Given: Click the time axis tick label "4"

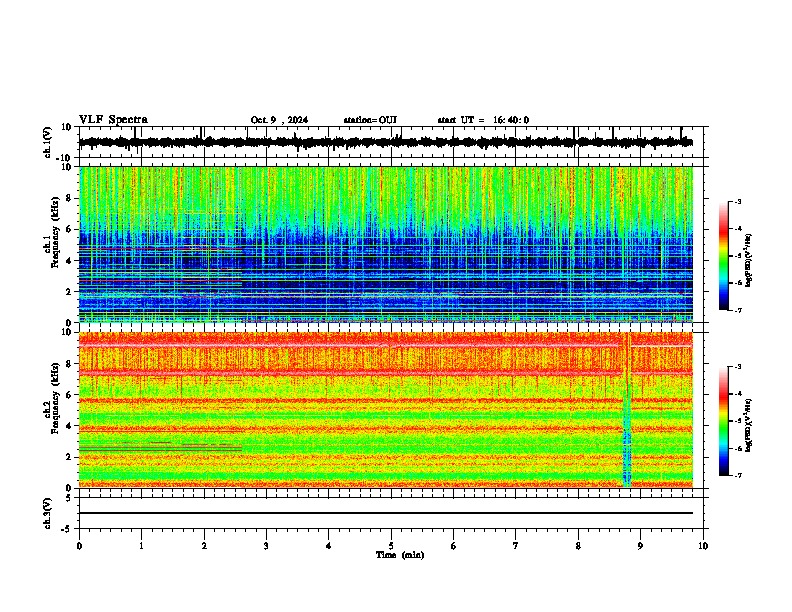Looking at the screenshot, I should (x=329, y=546).
